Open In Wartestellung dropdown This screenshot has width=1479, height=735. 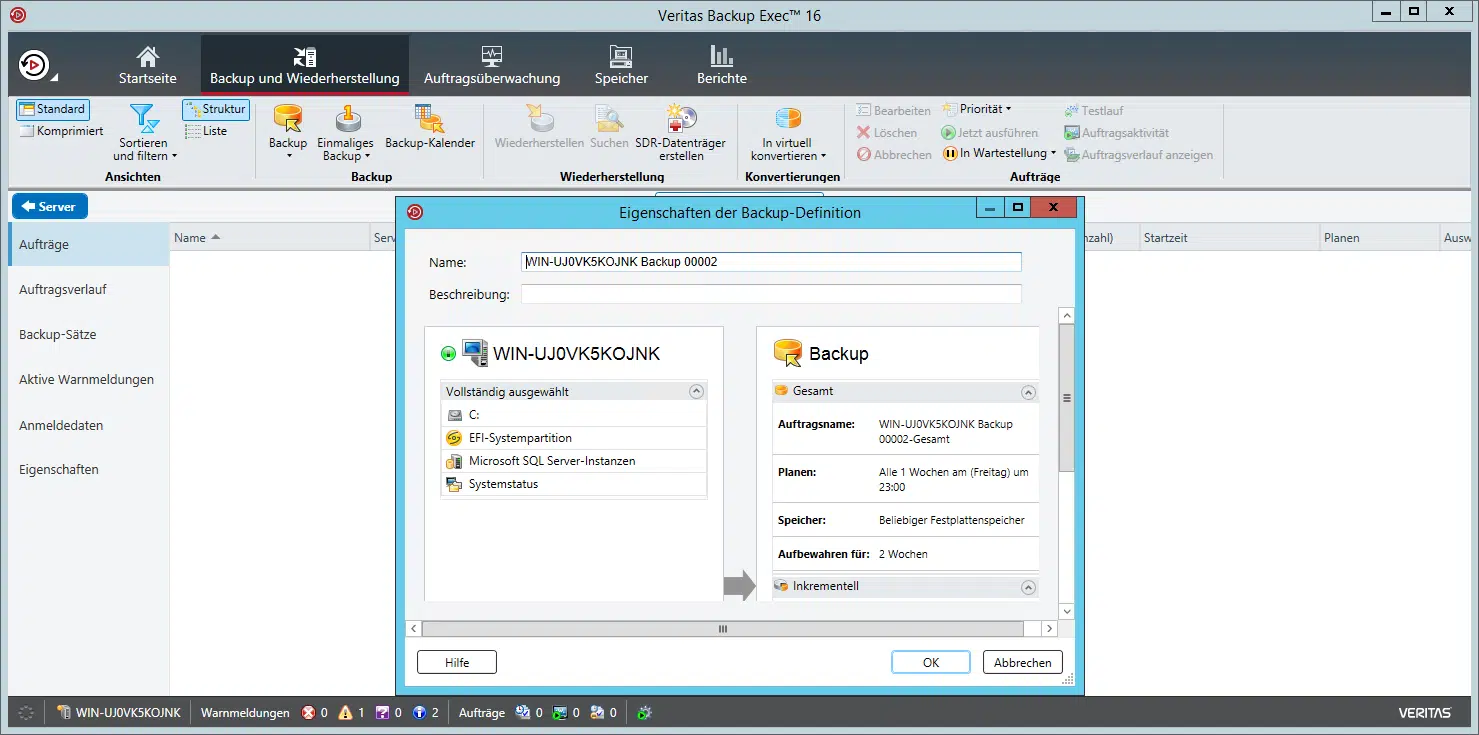click(999, 153)
